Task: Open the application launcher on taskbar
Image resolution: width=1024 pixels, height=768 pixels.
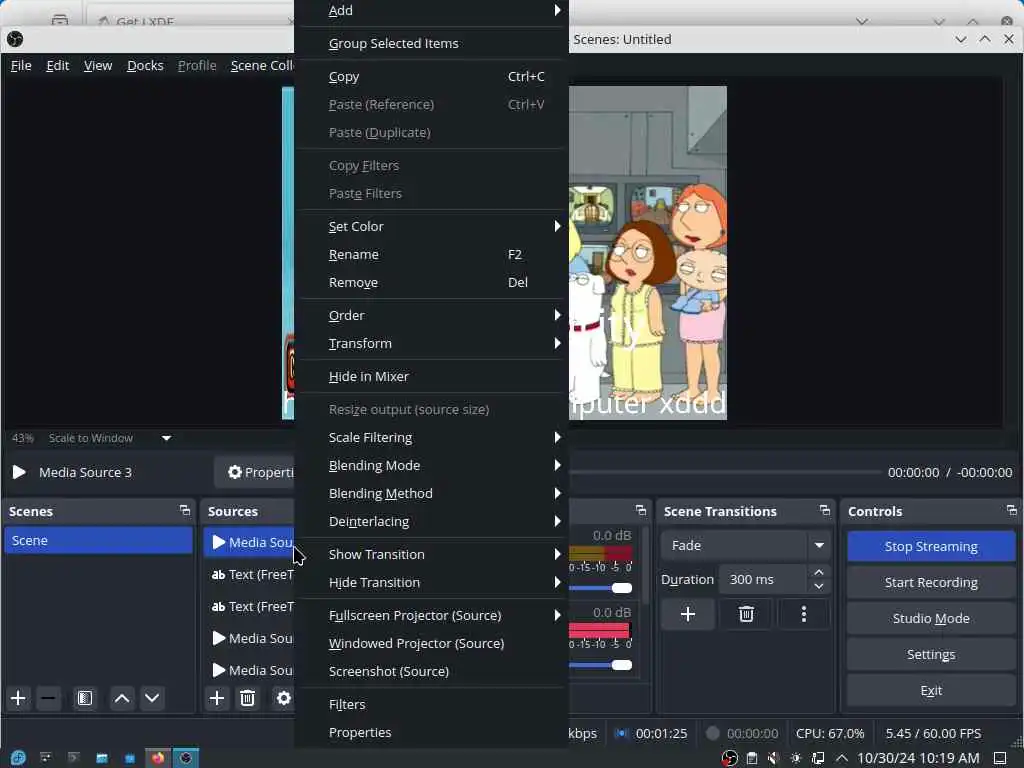Action: 18,758
